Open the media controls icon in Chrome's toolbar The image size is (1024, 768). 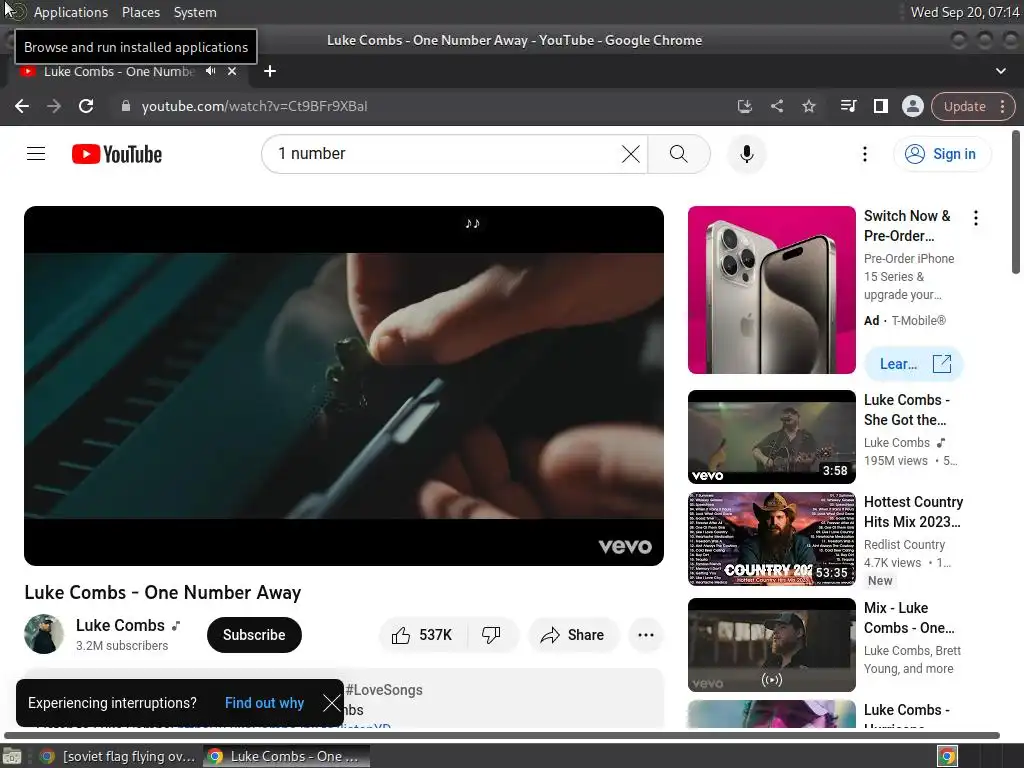848,106
